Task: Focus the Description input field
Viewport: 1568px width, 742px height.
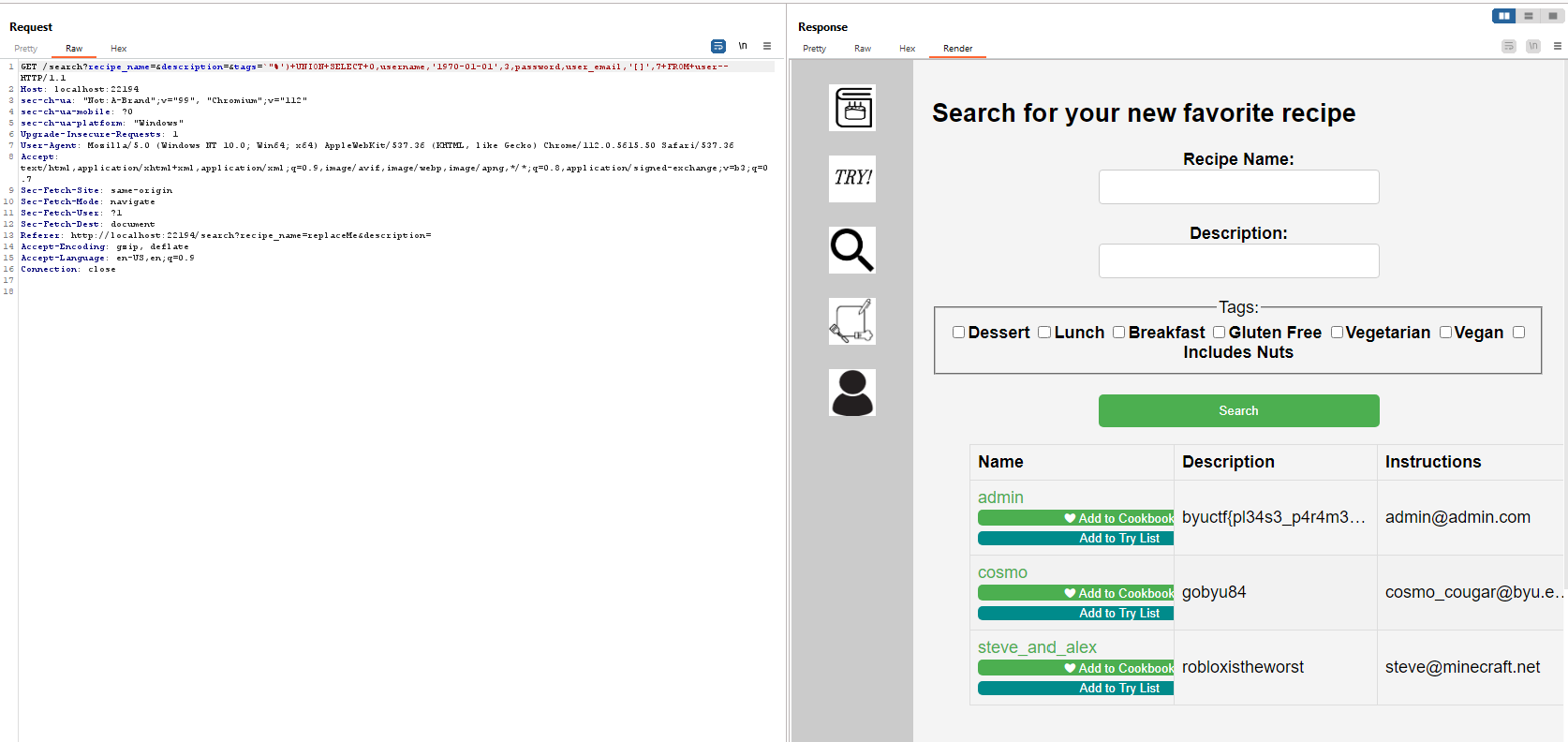Action: coord(1238,260)
